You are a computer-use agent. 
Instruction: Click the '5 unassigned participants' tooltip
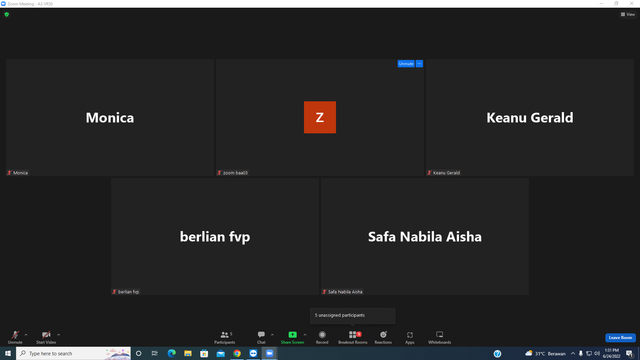353,316
